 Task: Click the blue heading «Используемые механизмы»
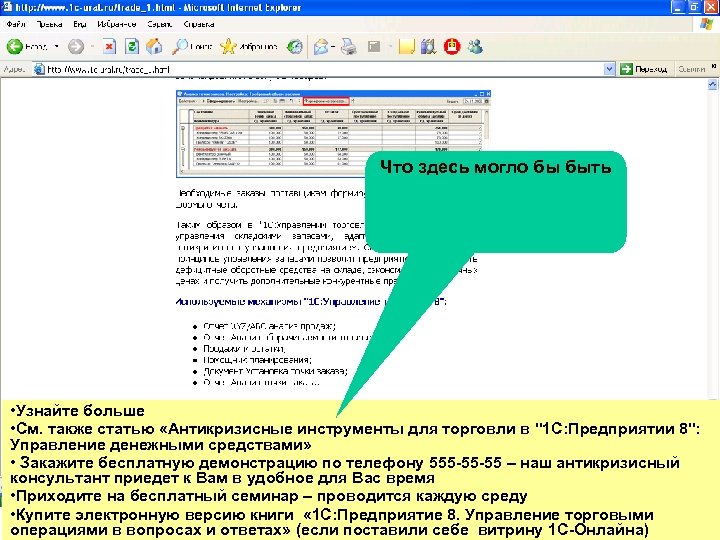pos(310,302)
